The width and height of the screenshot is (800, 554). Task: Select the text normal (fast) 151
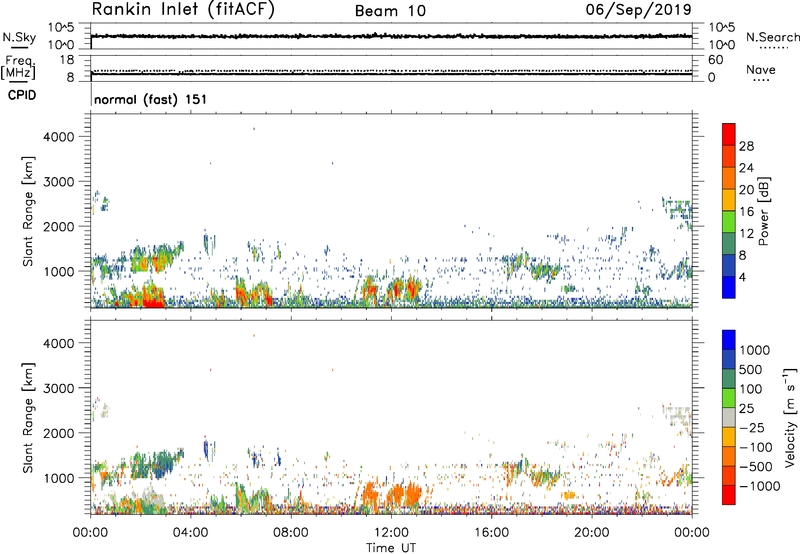click(x=151, y=99)
